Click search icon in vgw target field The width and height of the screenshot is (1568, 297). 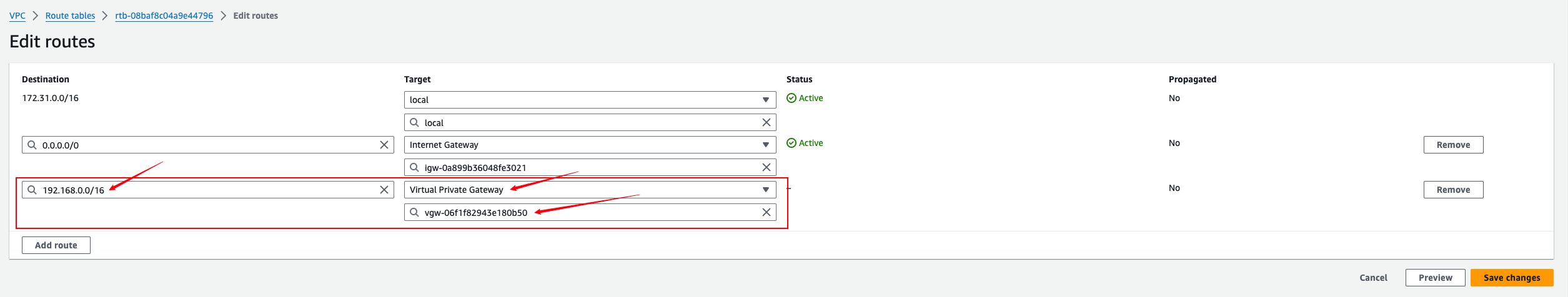pyautogui.click(x=414, y=212)
